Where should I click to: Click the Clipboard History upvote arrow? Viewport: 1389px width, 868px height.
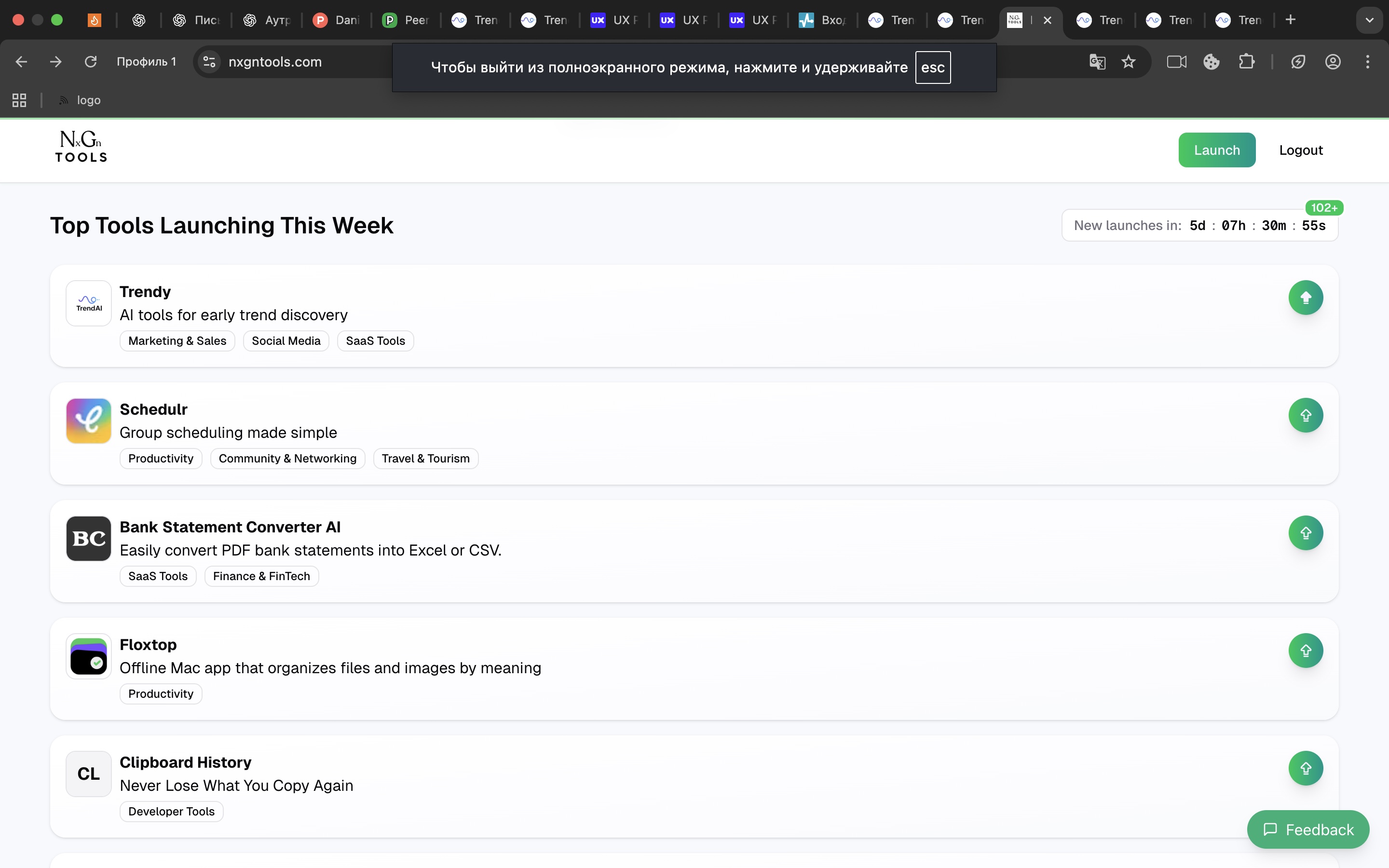pos(1305,768)
